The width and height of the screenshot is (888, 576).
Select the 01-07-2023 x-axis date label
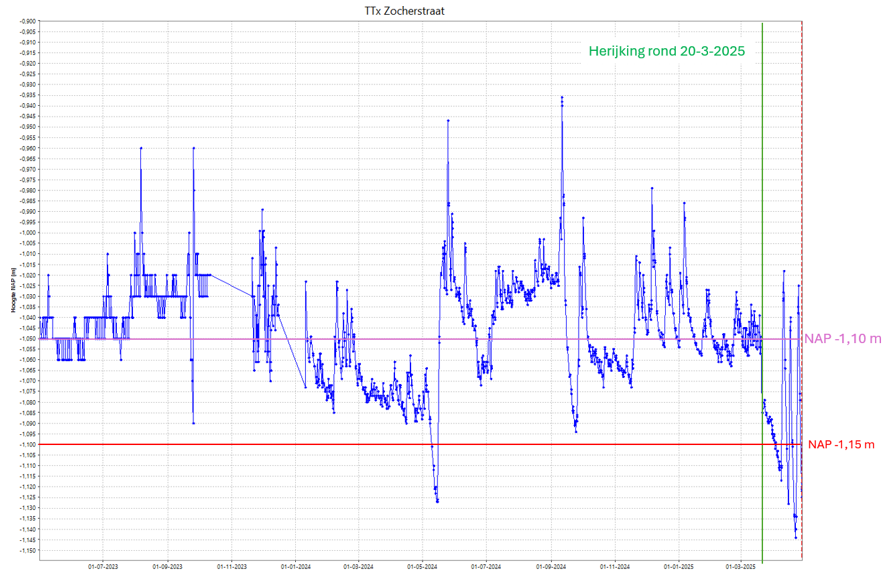103,567
